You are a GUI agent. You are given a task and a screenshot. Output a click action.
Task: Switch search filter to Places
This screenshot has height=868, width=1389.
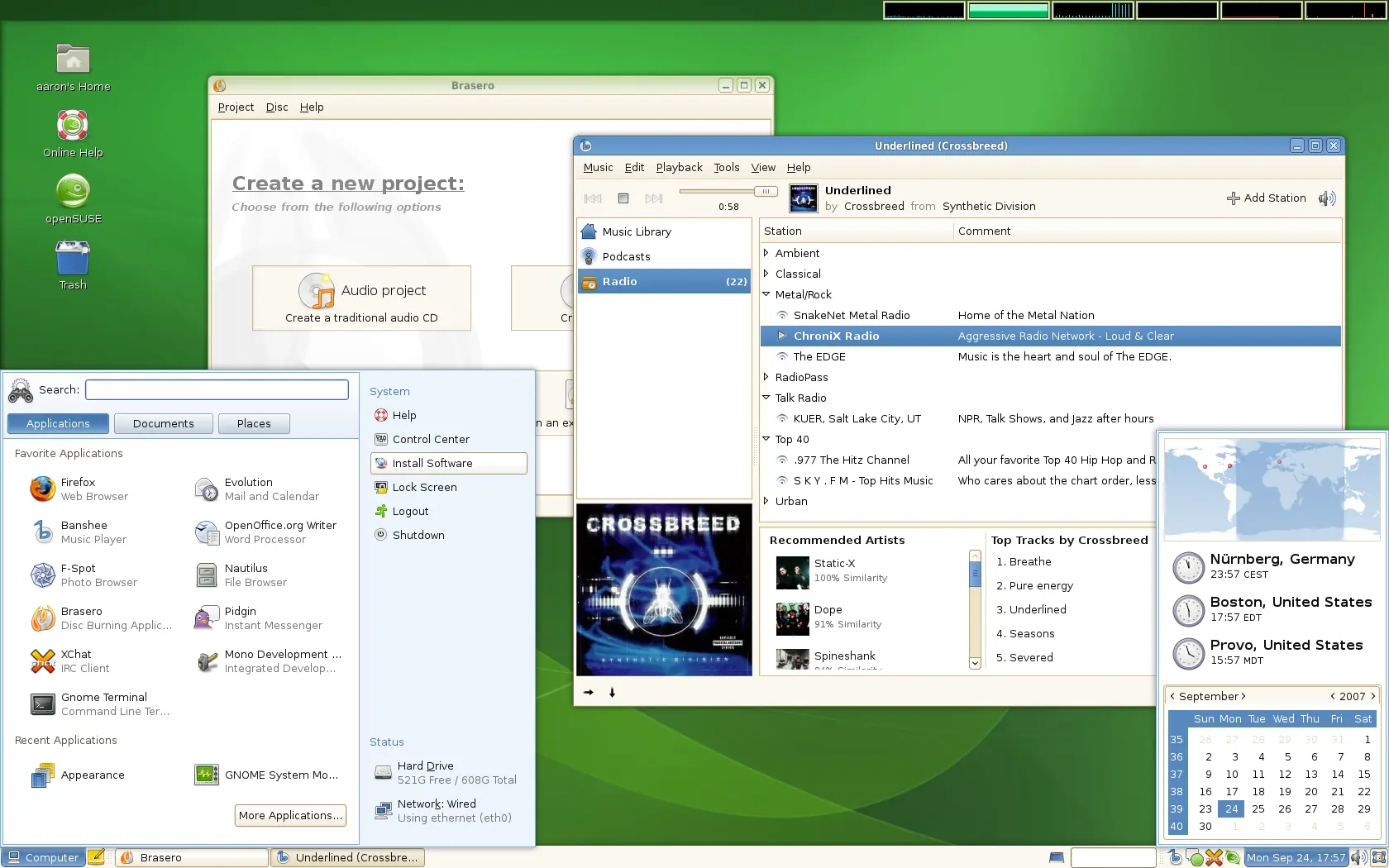253,423
